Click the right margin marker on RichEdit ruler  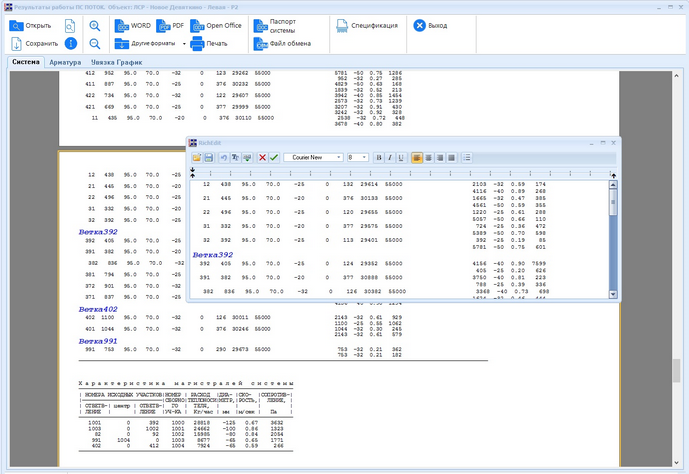click(613, 175)
